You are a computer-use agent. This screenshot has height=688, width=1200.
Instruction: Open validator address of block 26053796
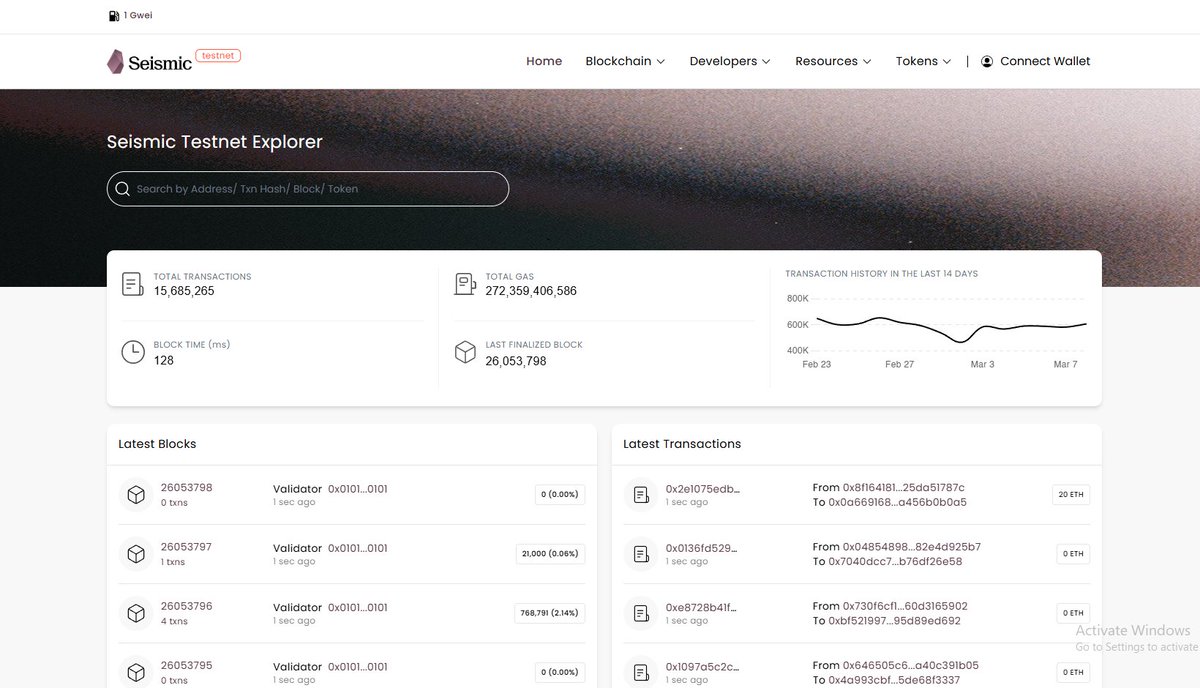358,607
